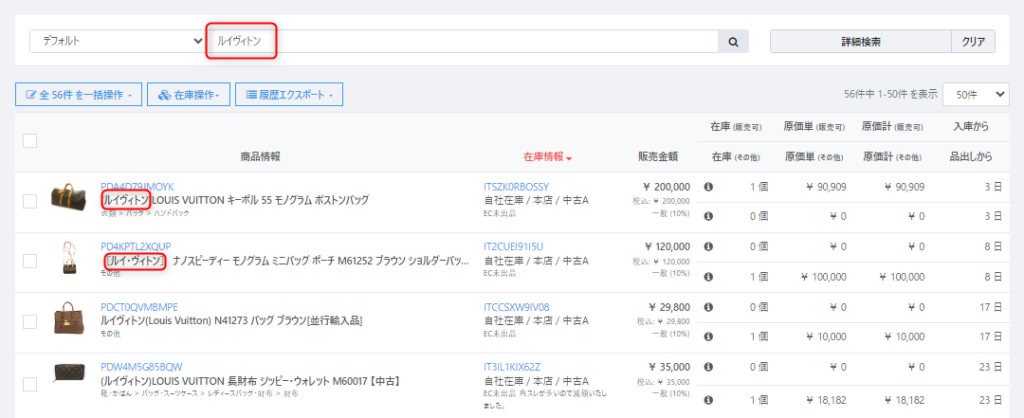Open product link PDW4M5G85BQW
1024x418 pixels.
click(141, 366)
